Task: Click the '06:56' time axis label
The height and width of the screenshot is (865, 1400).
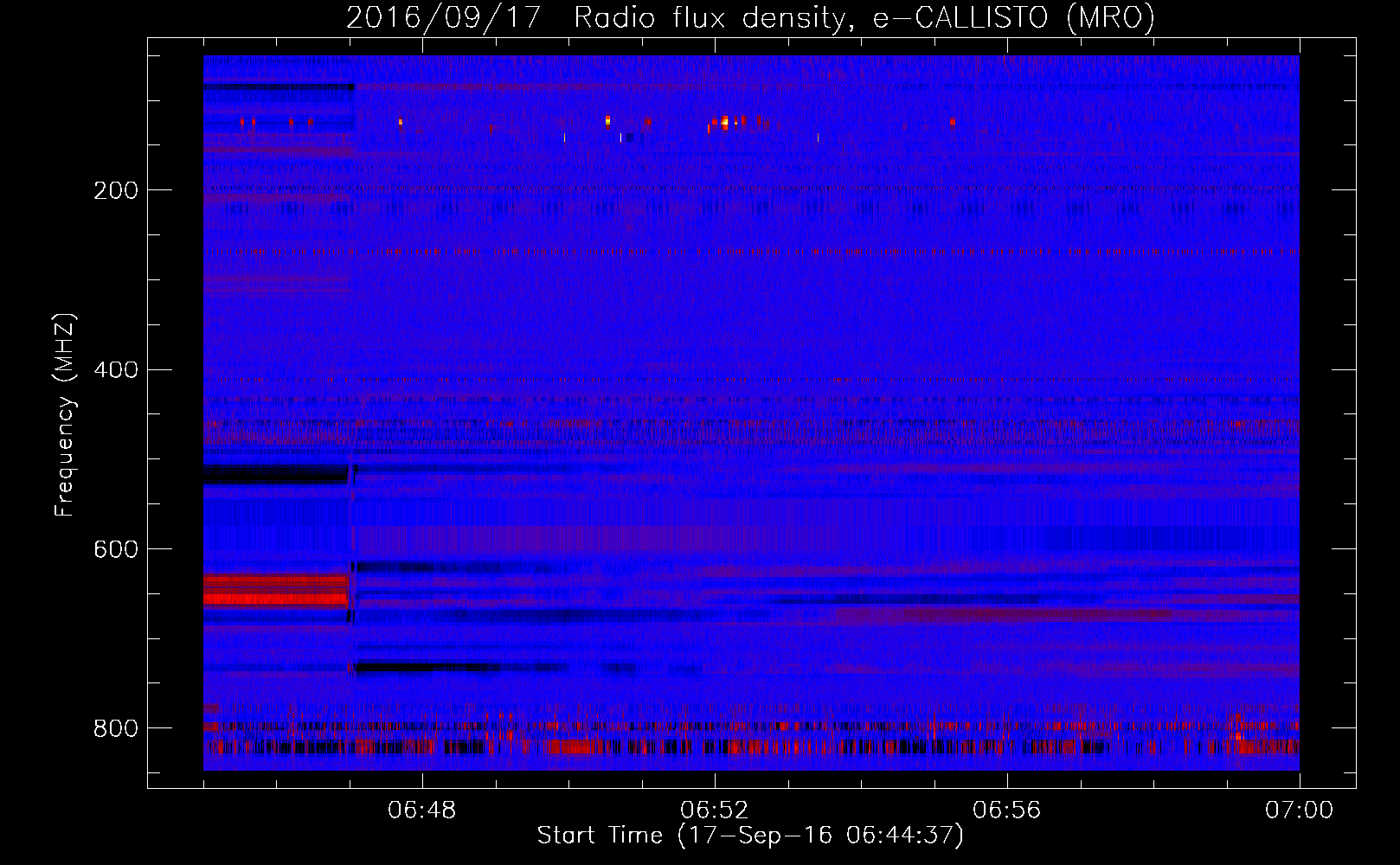Action: pyautogui.click(x=1007, y=811)
